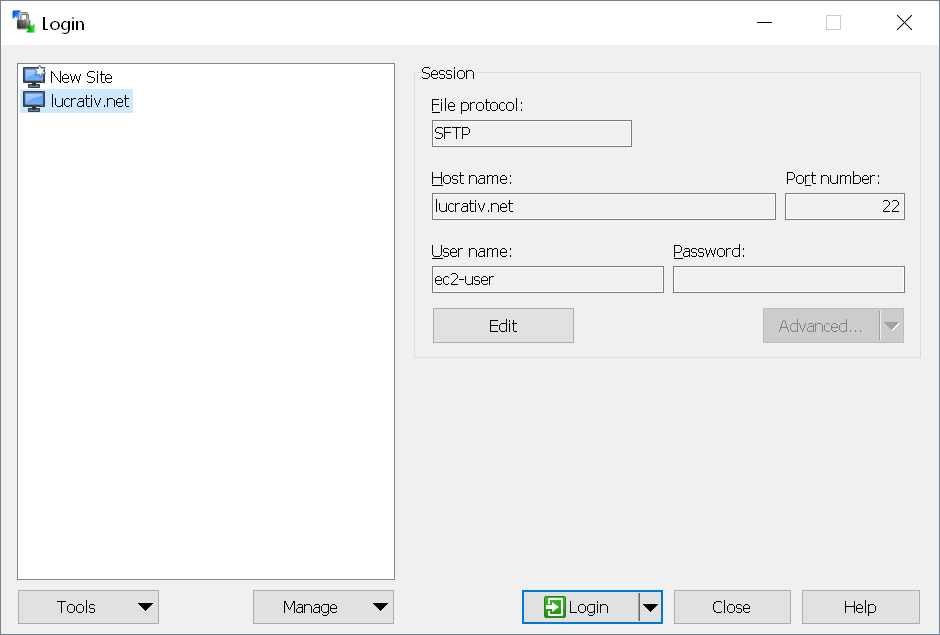
Task: Click the New Site monitor icon
Action: click(34, 77)
